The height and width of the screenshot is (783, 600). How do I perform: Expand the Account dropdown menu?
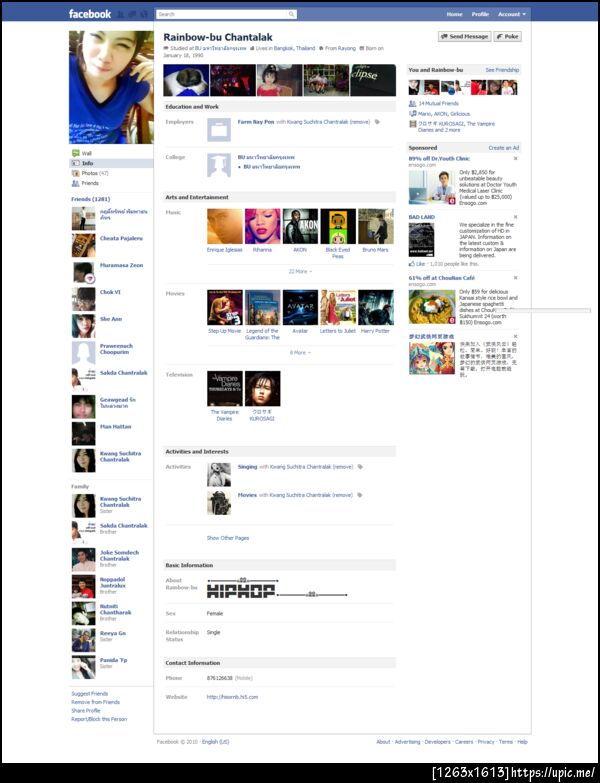512,14
